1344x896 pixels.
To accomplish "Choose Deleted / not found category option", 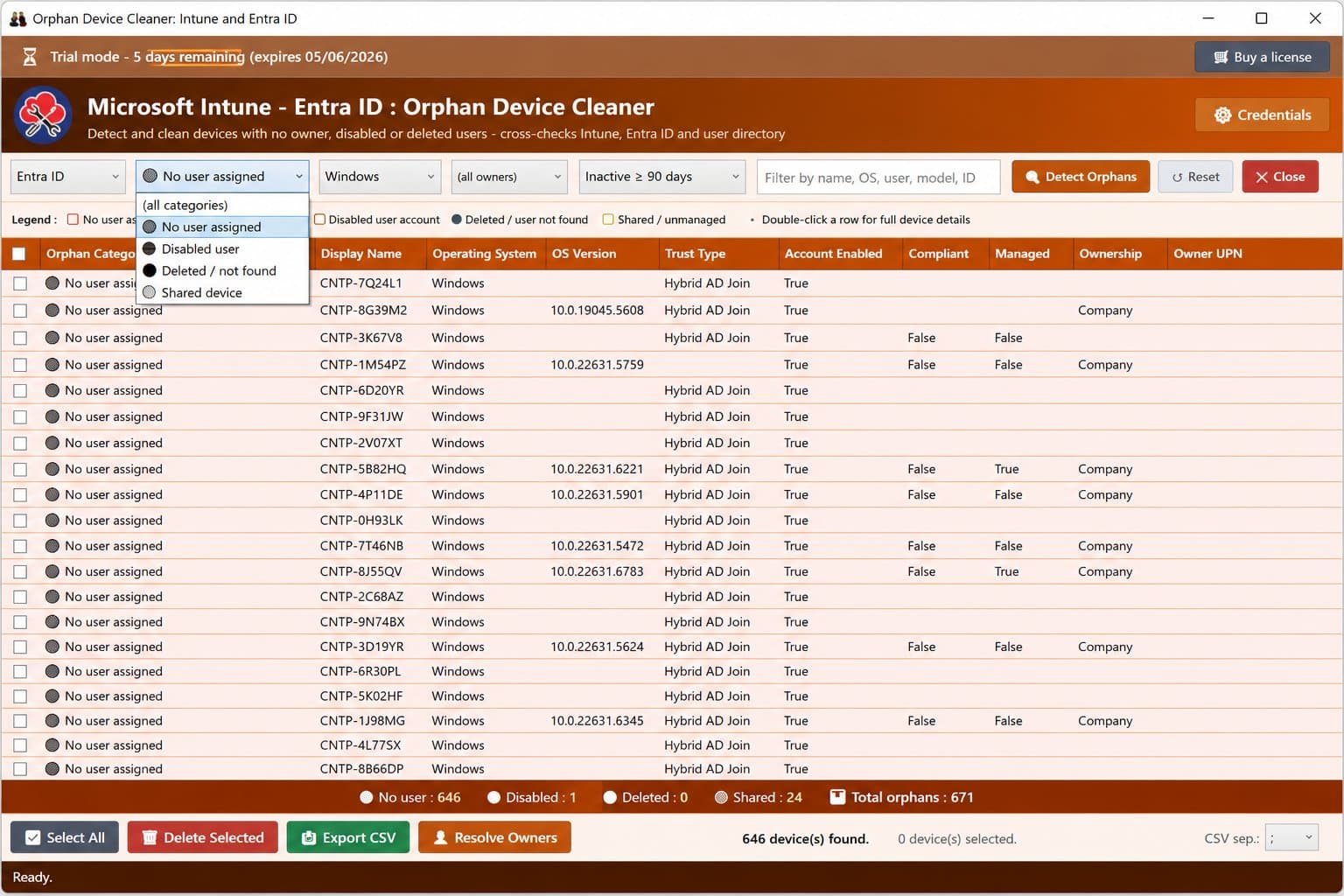I will click(x=222, y=270).
